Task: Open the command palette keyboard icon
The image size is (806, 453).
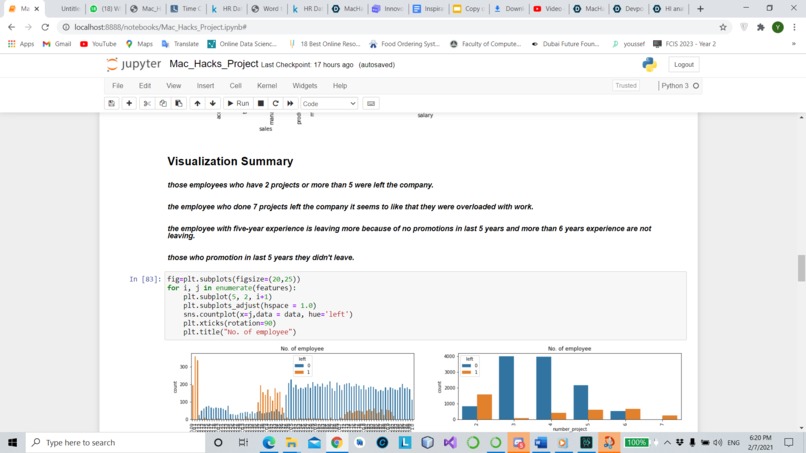Action: click(x=371, y=103)
